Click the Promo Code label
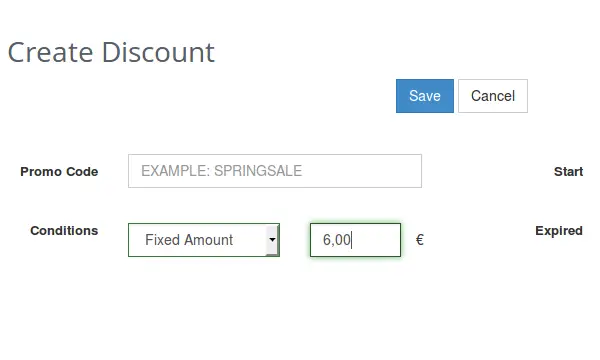Viewport: 600px width, 360px height. [x=59, y=172]
